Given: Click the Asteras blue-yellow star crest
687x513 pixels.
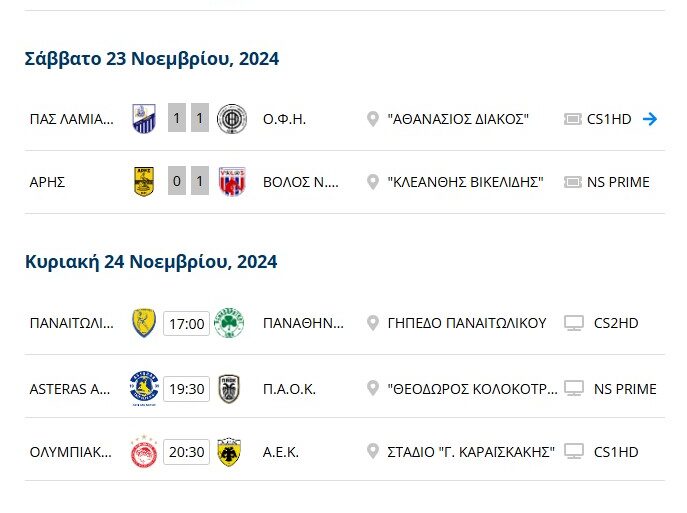Looking at the screenshot, I should click(144, 387).
